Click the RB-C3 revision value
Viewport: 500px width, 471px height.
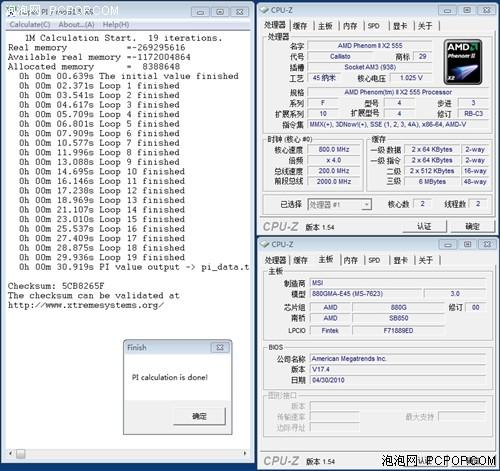(473, 114)
